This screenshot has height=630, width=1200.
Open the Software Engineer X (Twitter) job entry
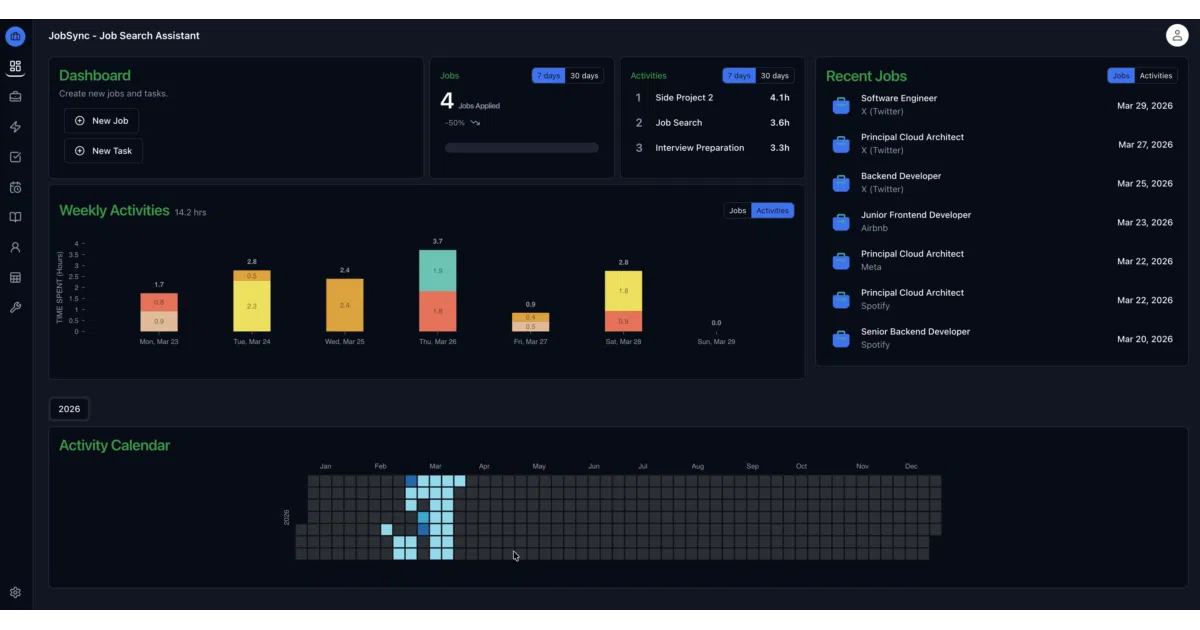1002,105
